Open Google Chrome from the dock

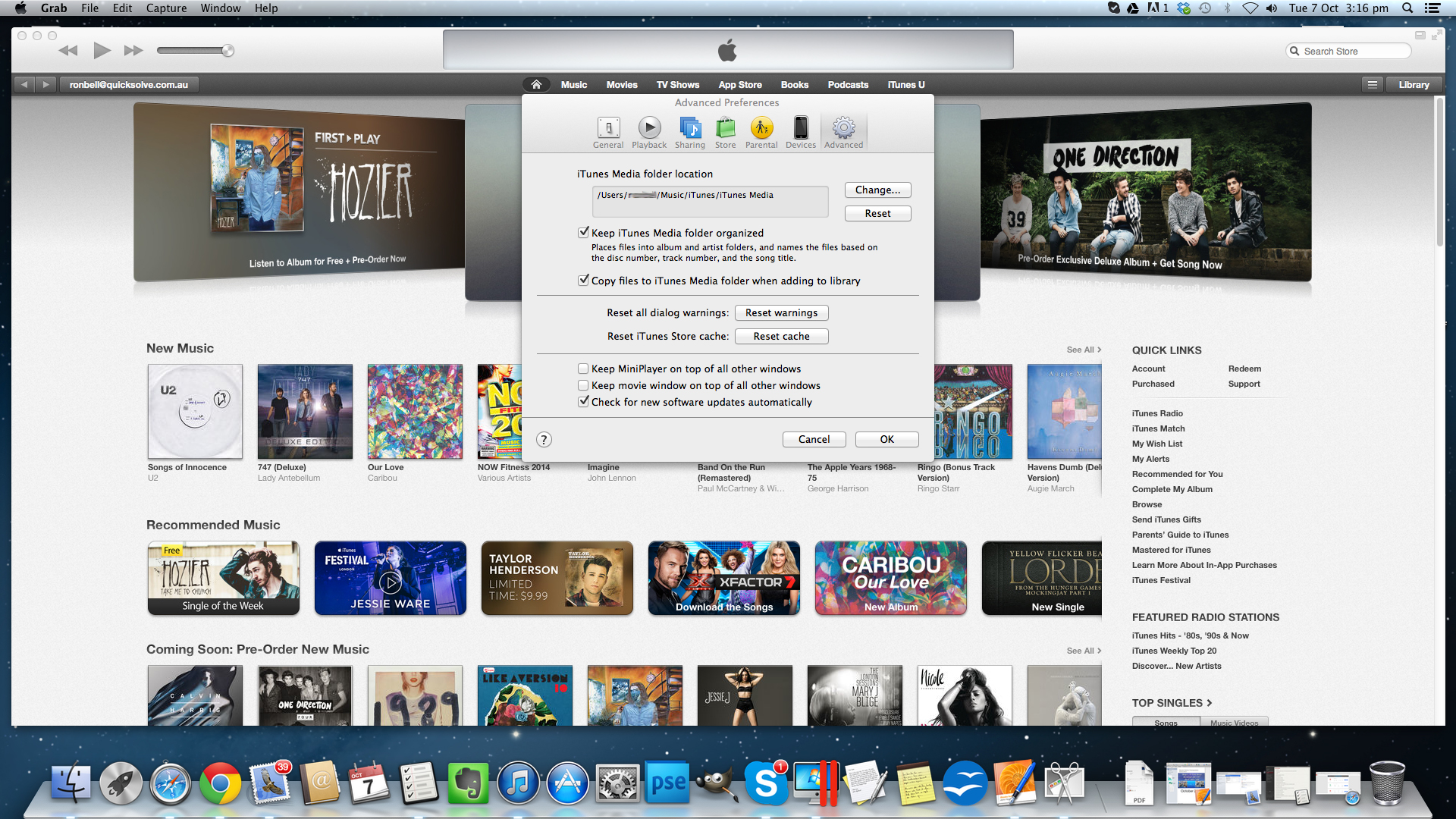(x=220, y=783)
